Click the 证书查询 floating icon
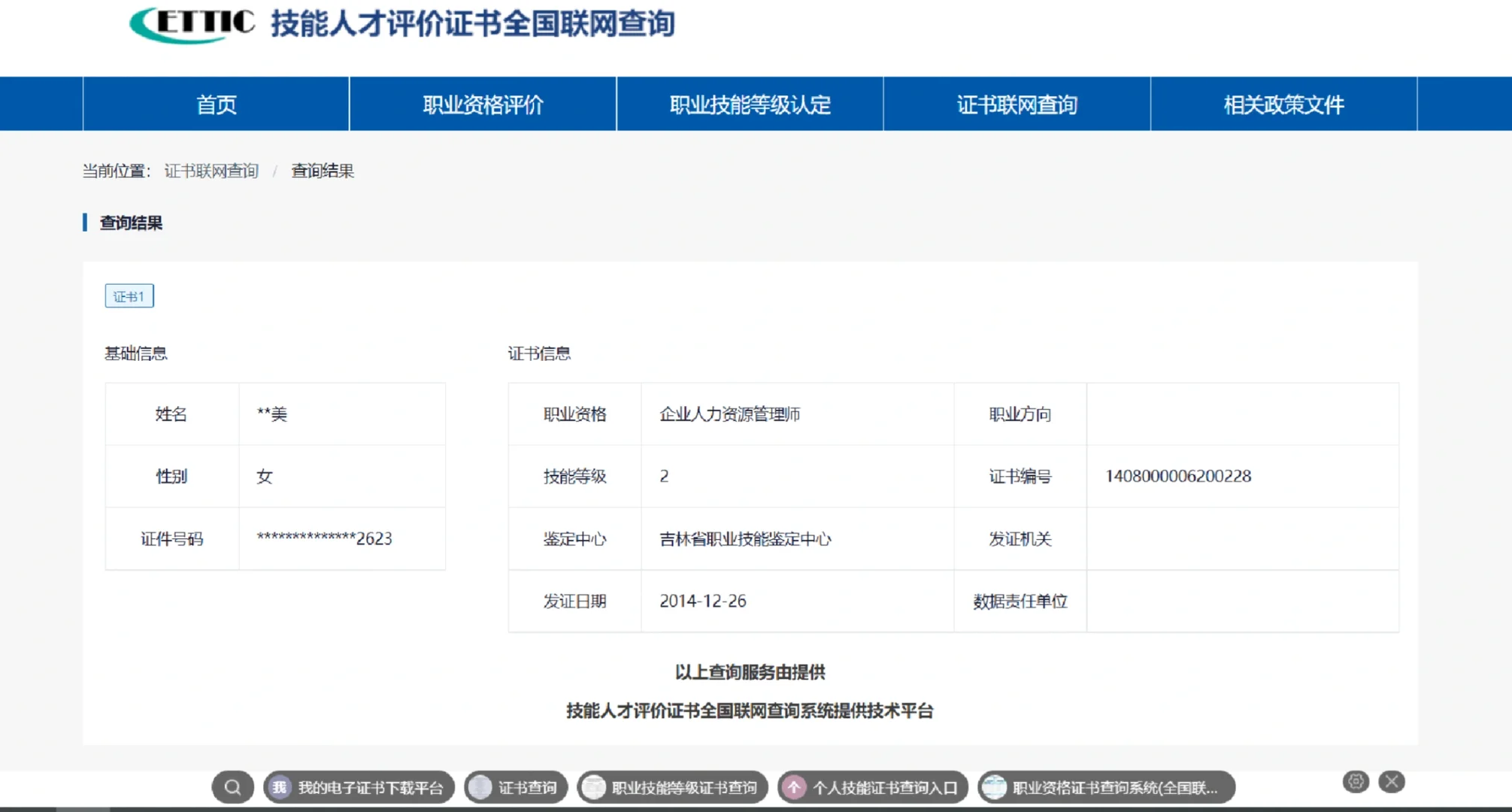This screenshot has width=1512, height=812. point(480,787)
